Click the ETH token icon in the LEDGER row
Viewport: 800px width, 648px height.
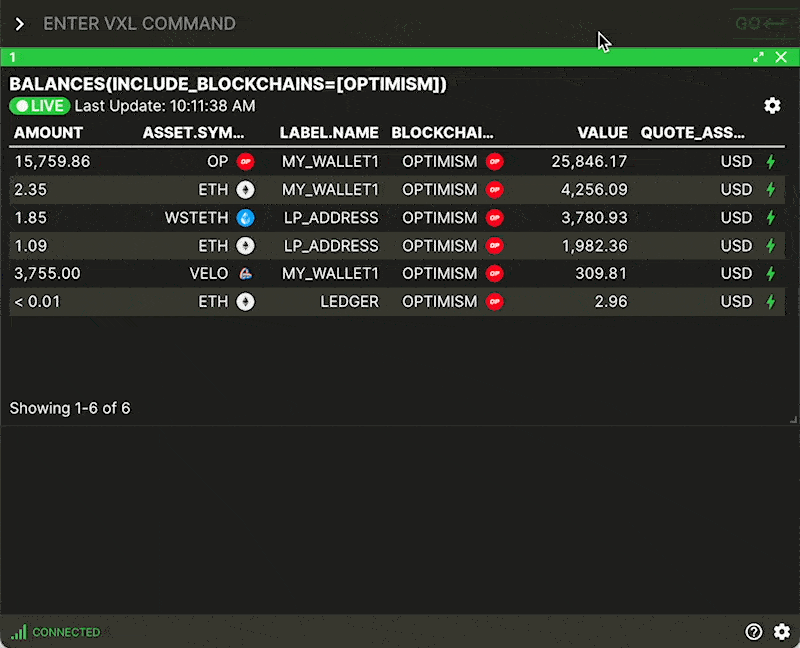tap(245, 302)
